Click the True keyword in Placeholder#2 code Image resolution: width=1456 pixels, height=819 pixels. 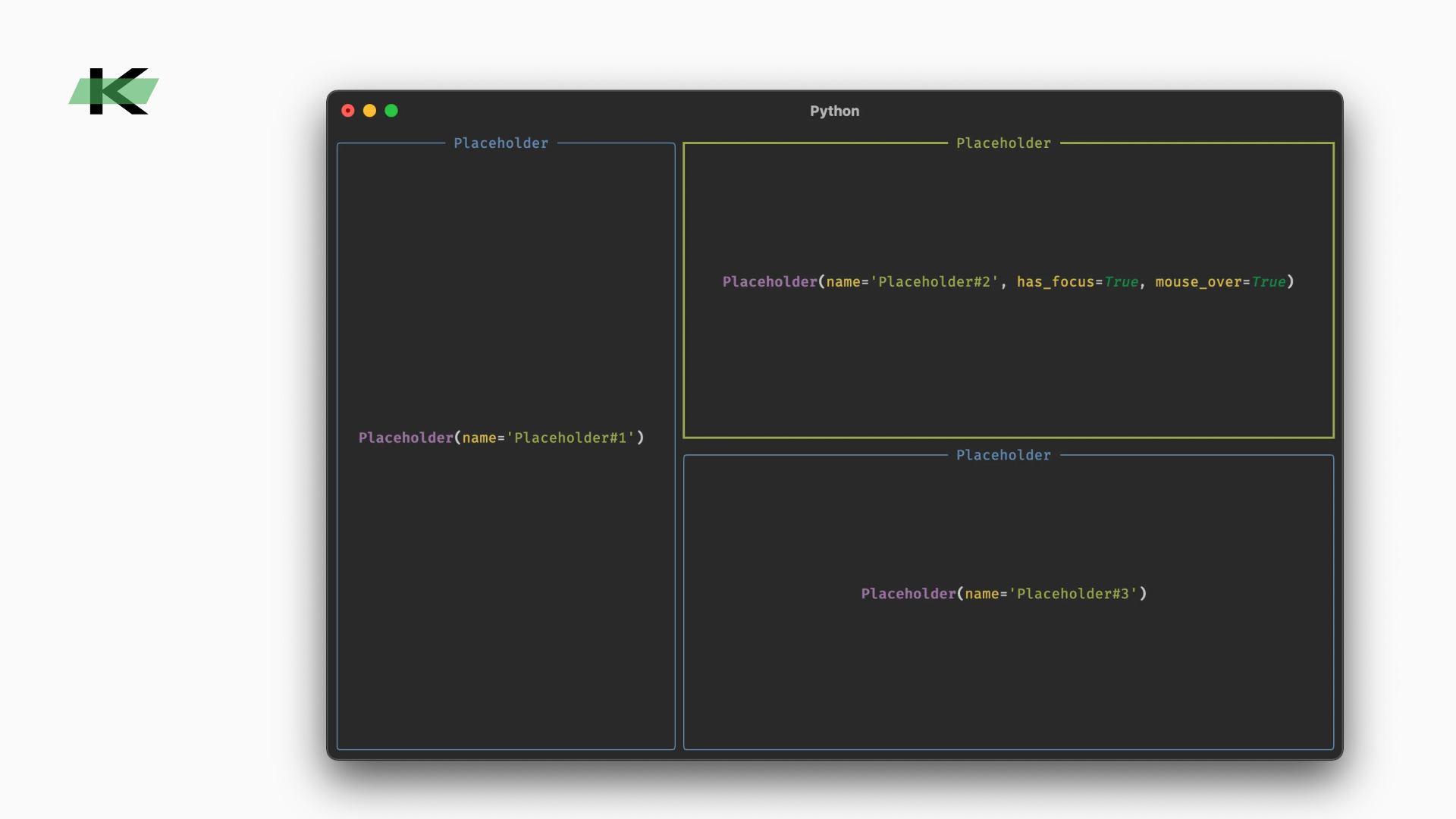coord(1121,281)
